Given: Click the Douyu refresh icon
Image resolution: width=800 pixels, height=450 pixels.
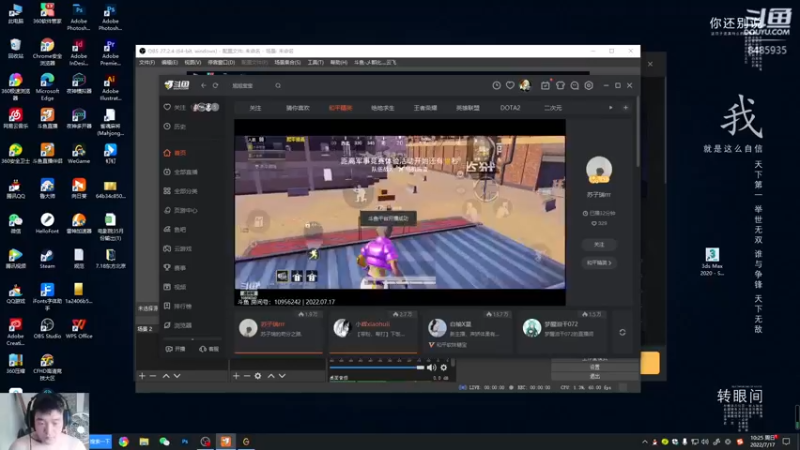Looking at the screenshot, I should coord(216,86).
